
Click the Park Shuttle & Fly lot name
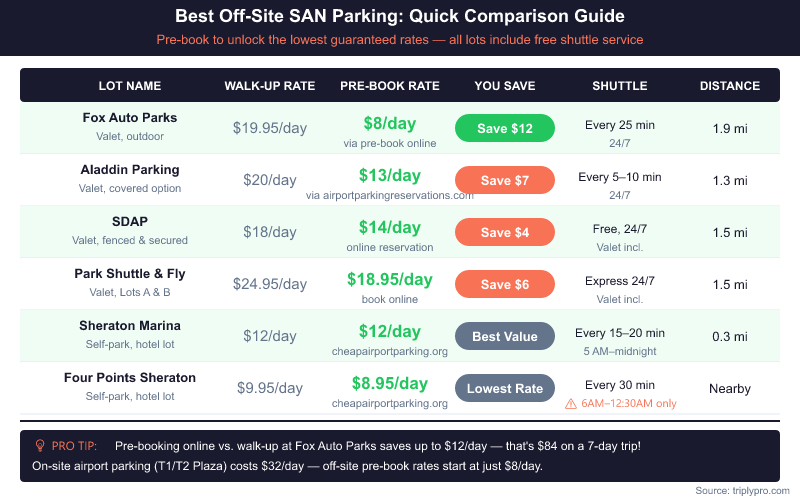pos(130,274)
